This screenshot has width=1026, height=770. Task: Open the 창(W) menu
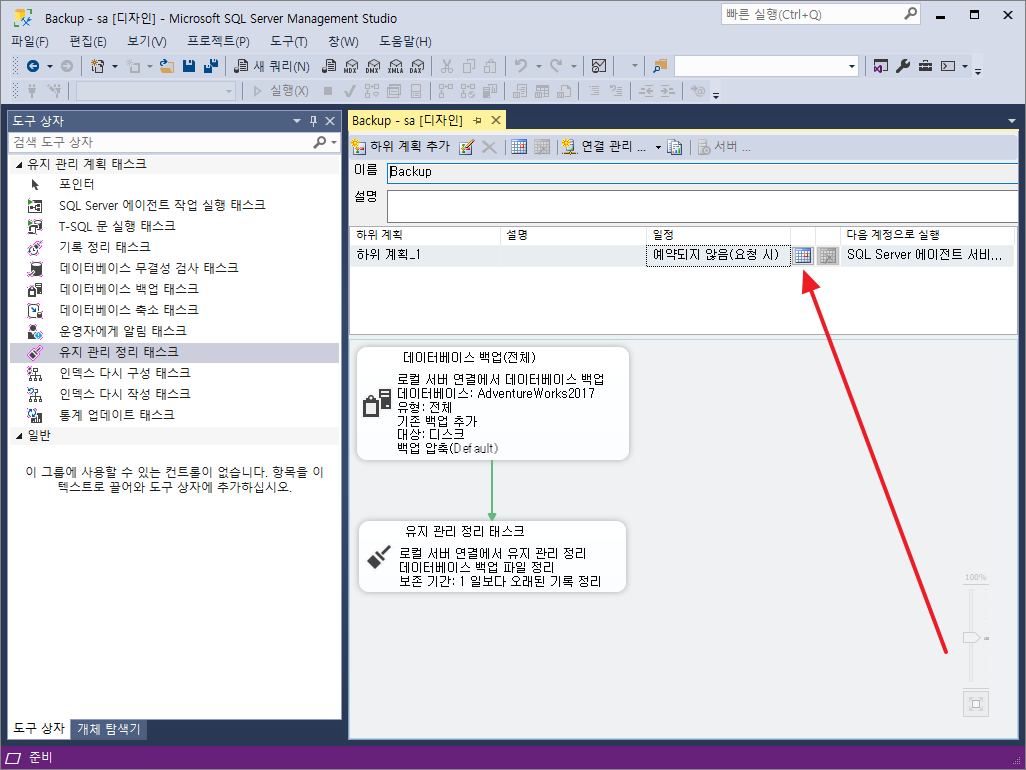[343, 42]
